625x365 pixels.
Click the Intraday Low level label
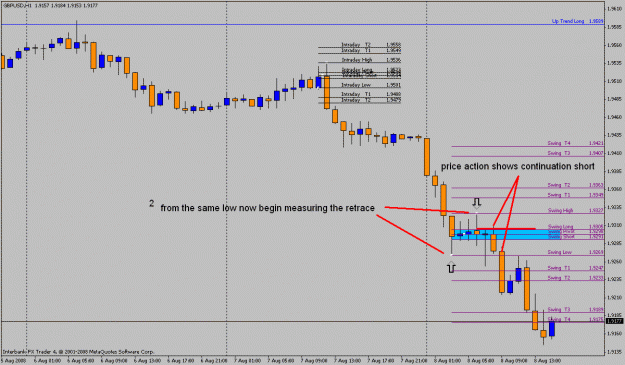coord(356,85)
